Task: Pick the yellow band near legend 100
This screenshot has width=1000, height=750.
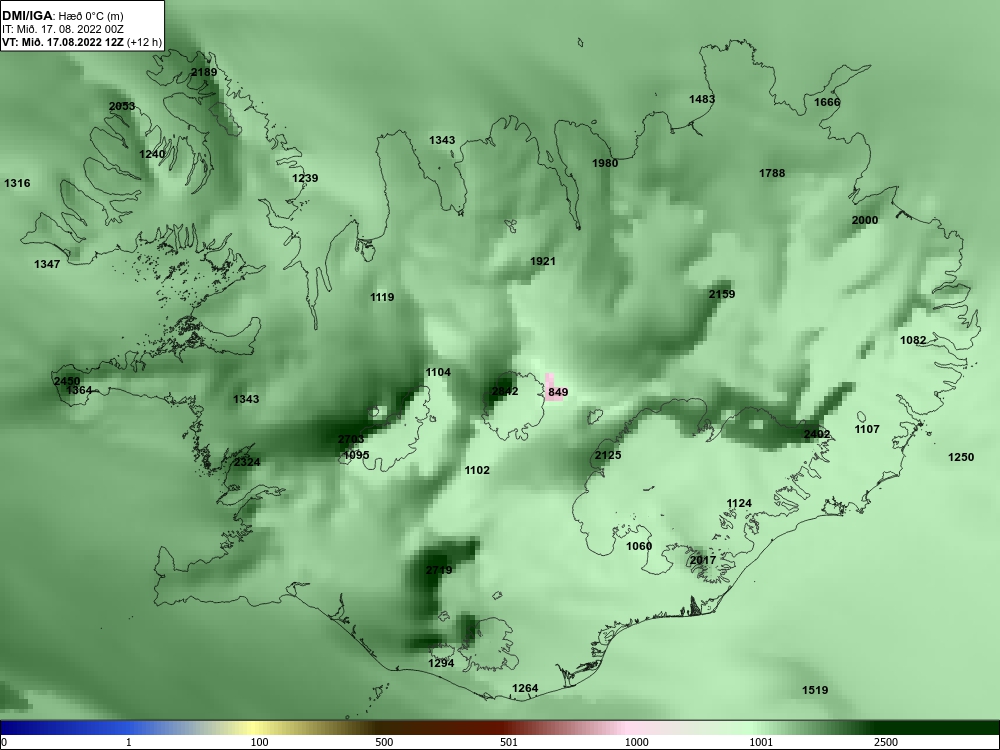Action: click(x=252, y=728)
